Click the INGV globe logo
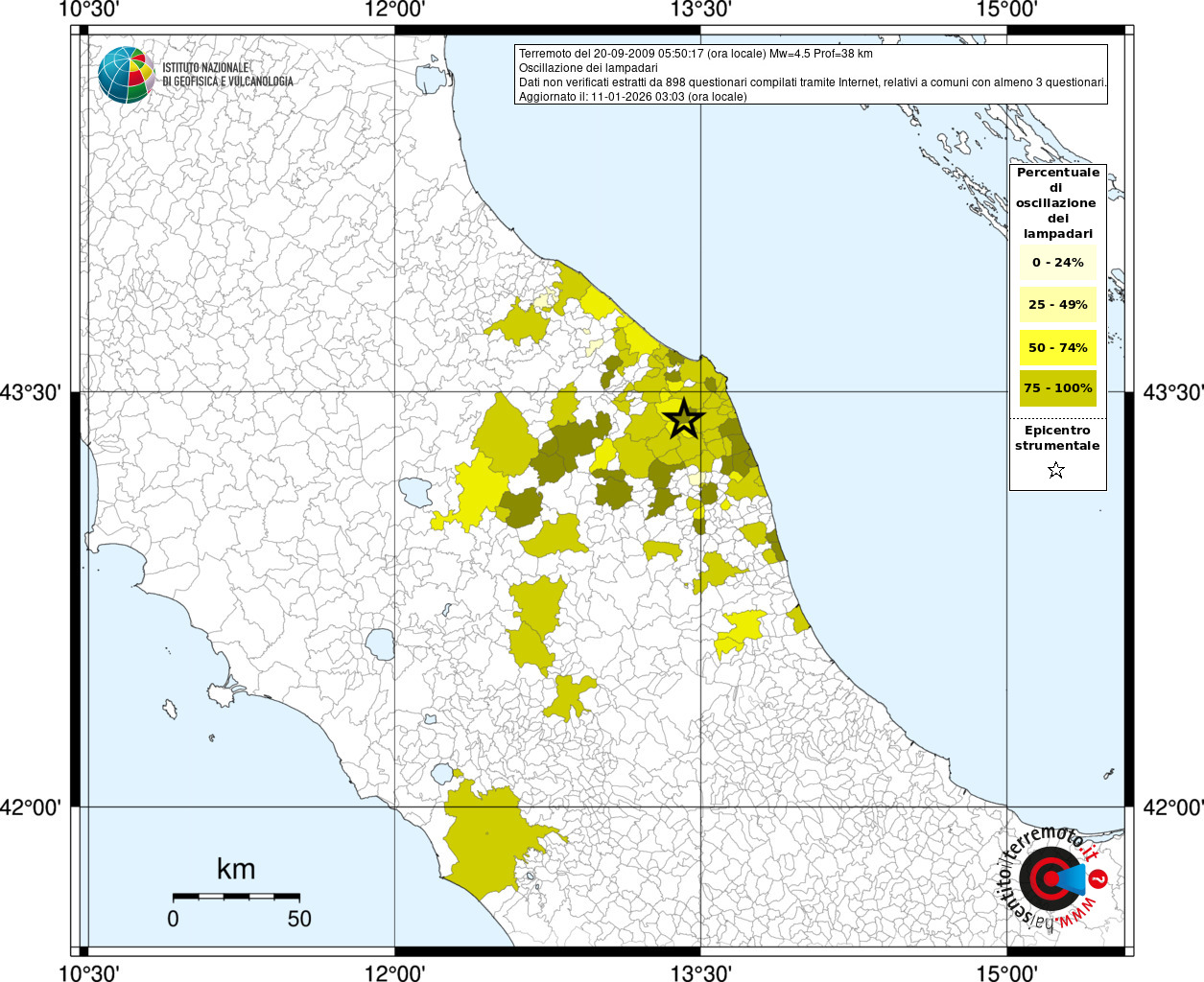1204x982 pixels. coord(126,75)
